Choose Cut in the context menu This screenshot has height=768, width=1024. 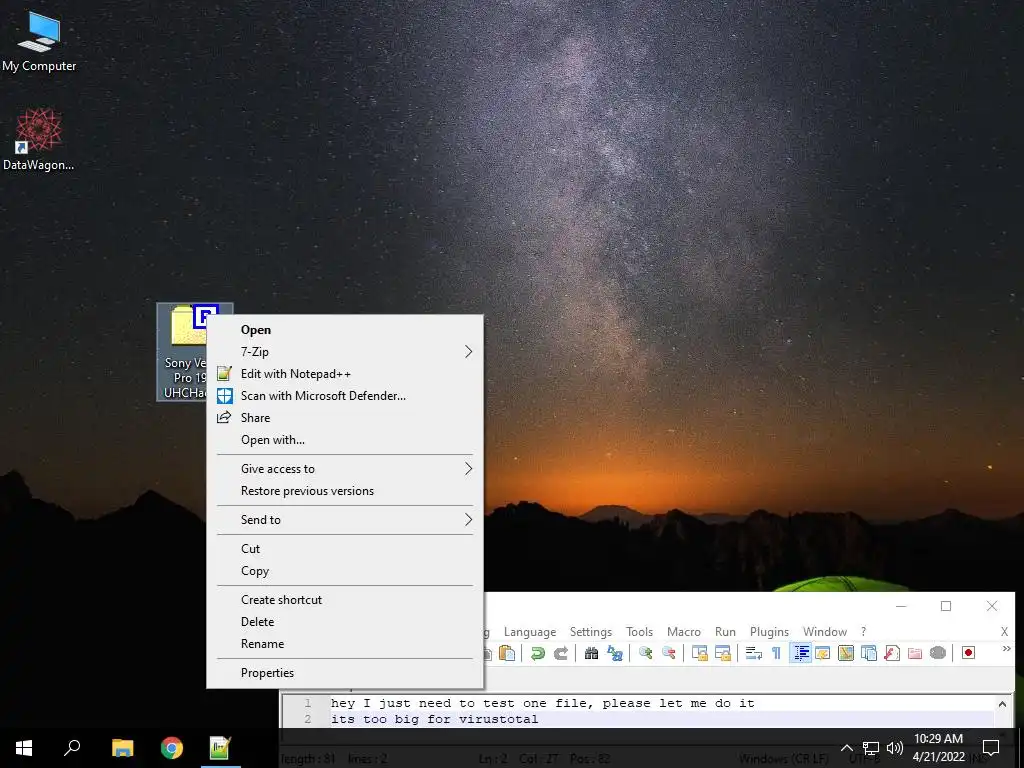pos(345,549)
